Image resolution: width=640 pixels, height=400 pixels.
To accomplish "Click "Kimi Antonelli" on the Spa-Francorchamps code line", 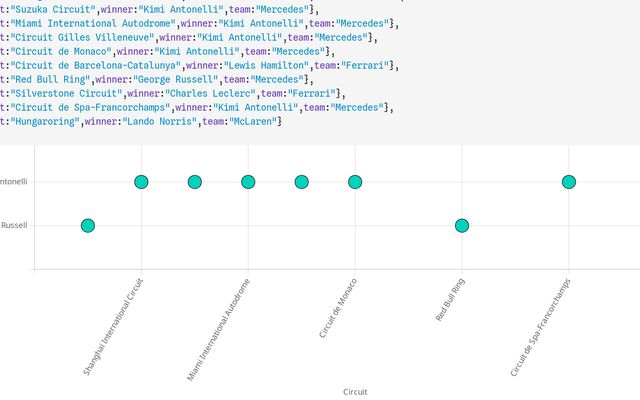I will (x=256, y=107).
